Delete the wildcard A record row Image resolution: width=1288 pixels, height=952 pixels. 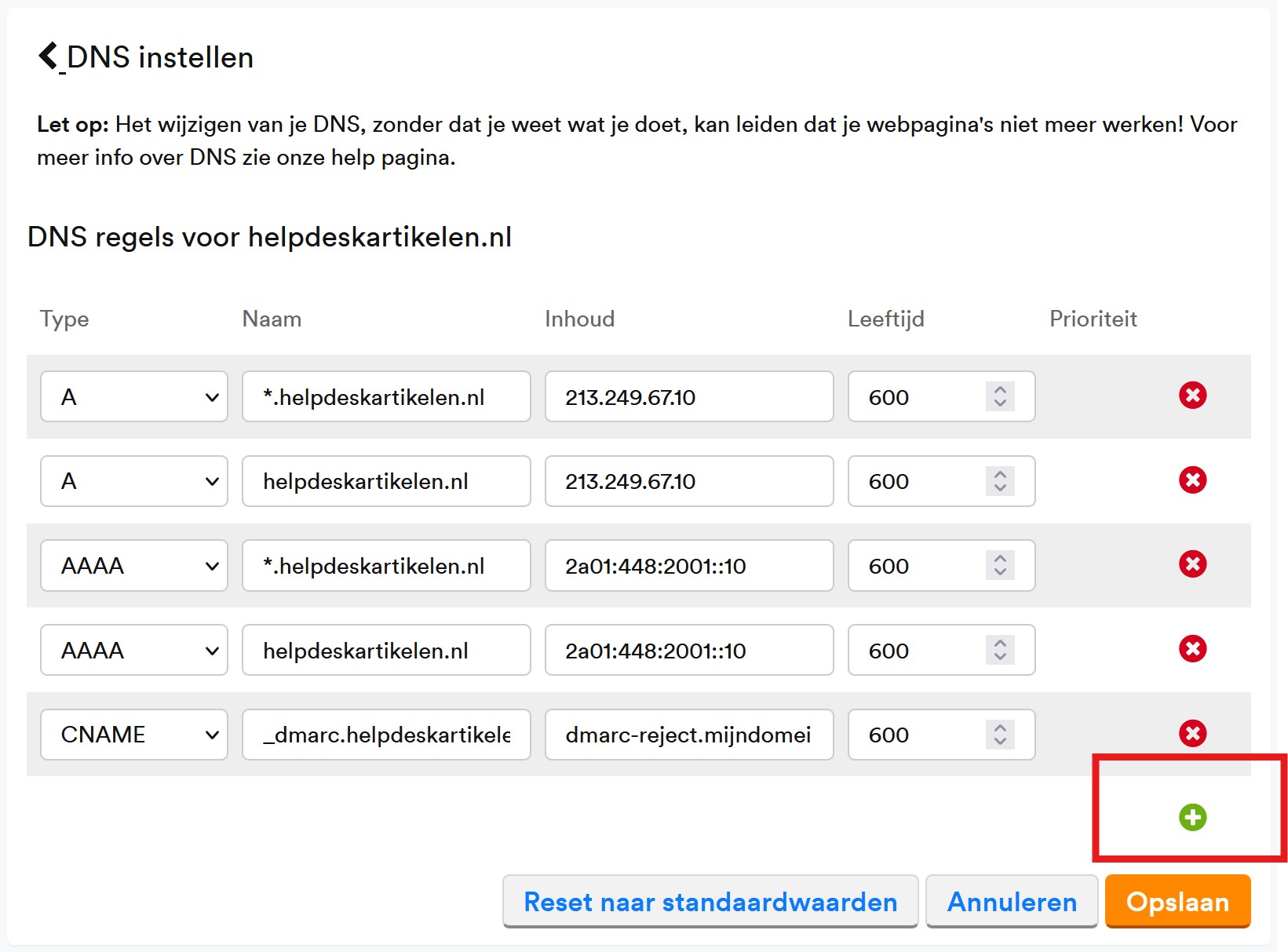[1192, 396]
